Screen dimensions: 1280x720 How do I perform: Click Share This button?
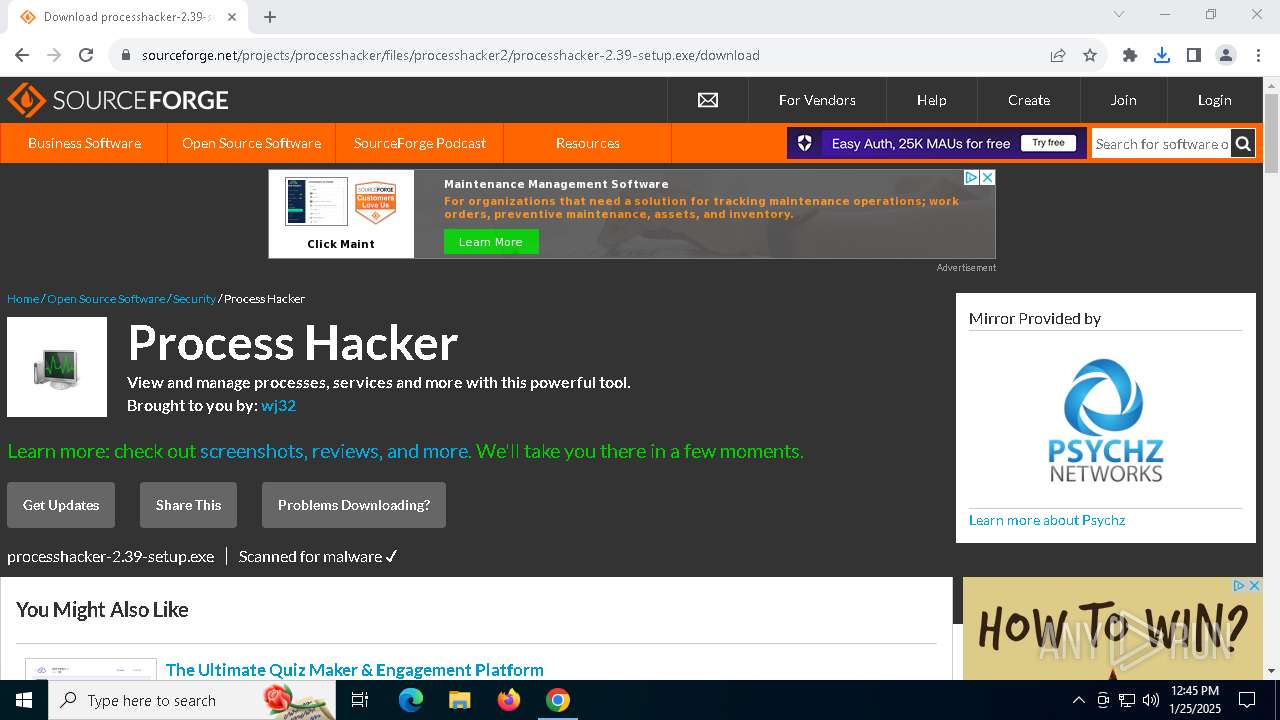coord(188,505)
